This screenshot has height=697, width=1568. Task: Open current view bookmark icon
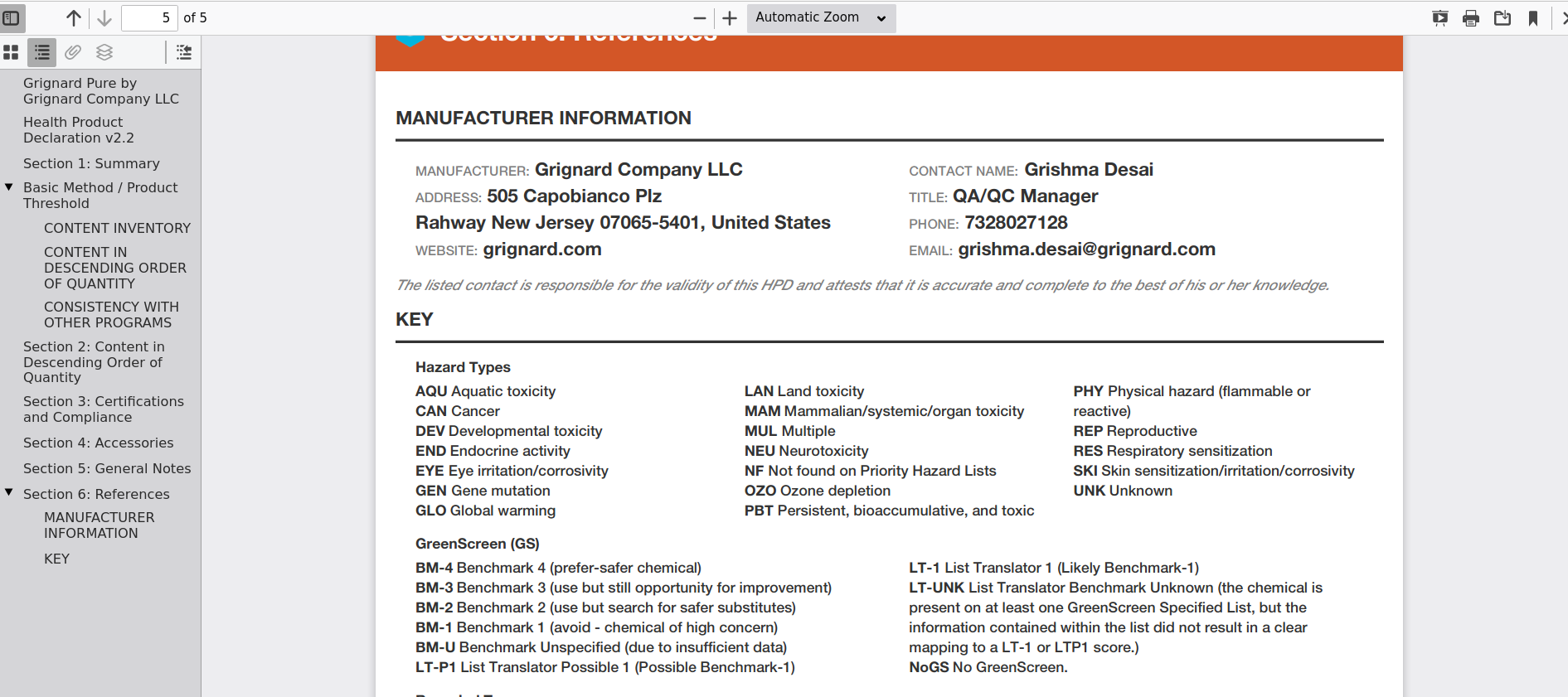click(x=1533, y=18)
